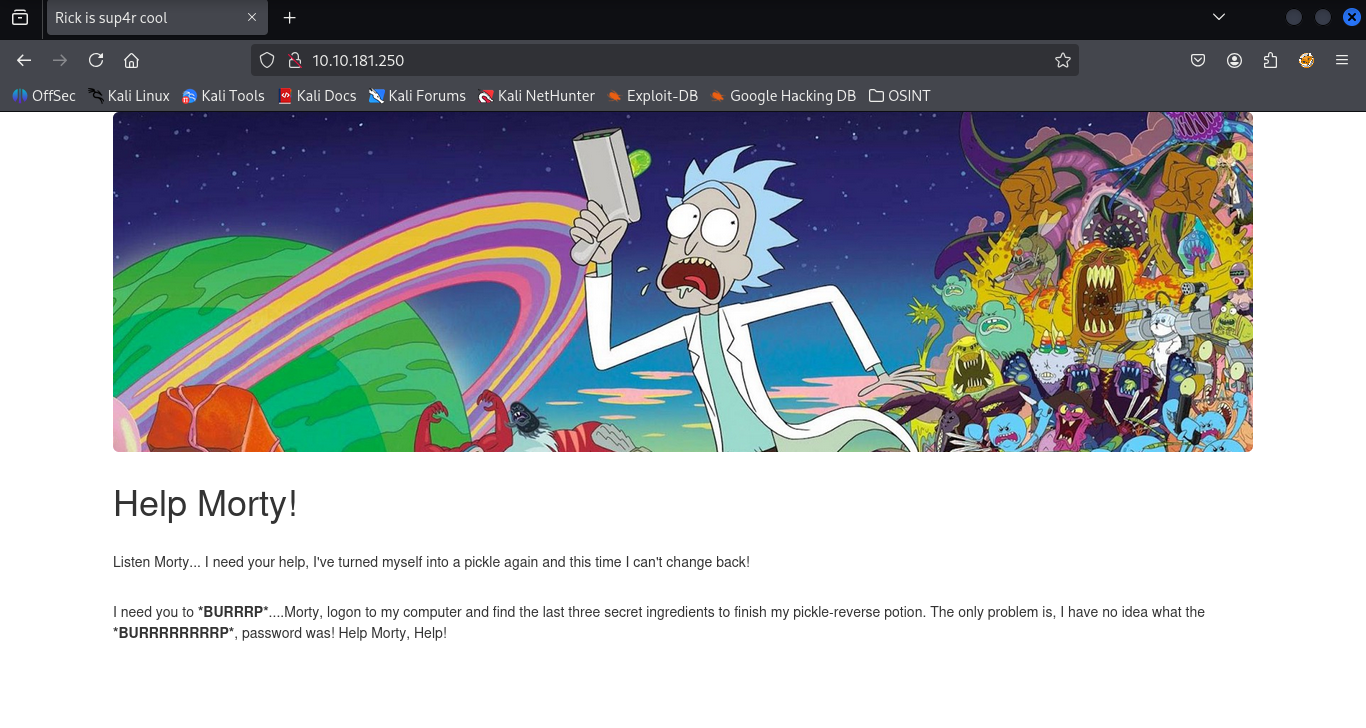The width and height of the screenshot is (1366, 728).
Task: Open the OSINT bookmarks folder
Action: tap(899, 96)
